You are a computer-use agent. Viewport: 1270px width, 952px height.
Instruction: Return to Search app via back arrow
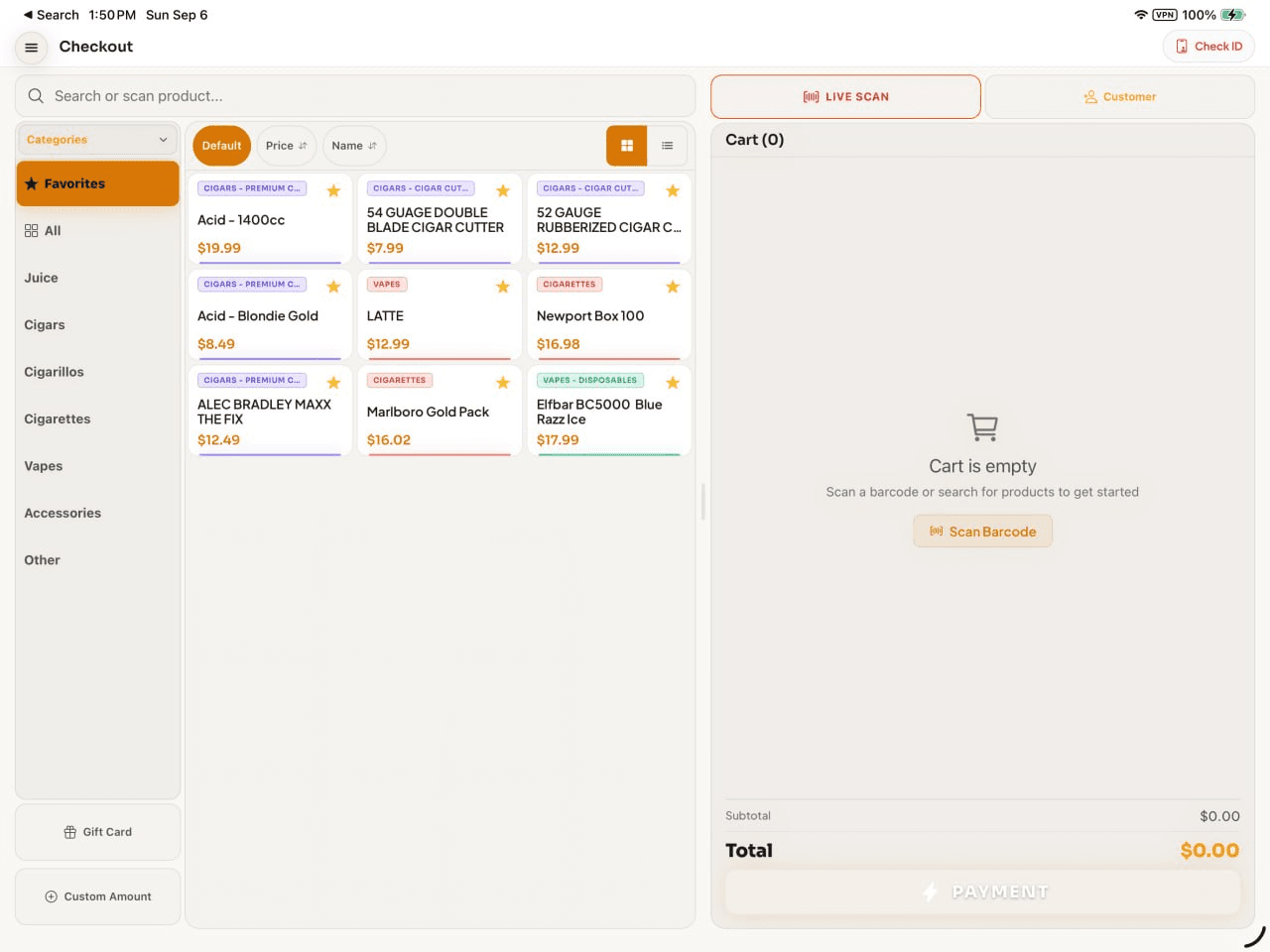pyautogui.click(x=51, y=15)
